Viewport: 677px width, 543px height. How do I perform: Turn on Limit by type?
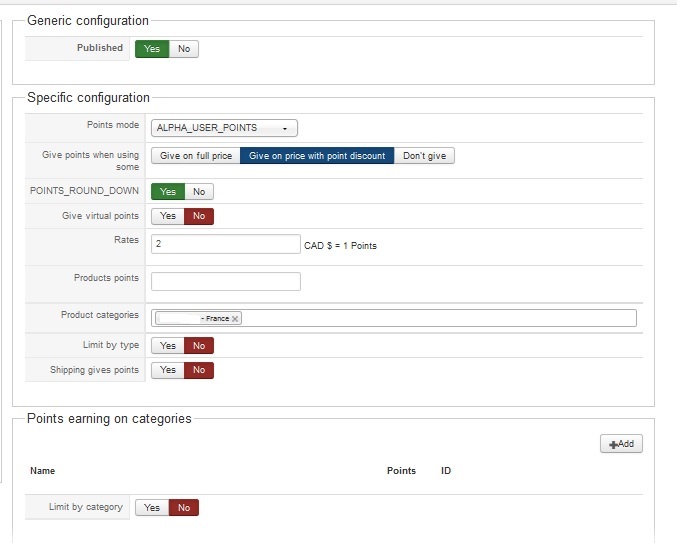167,346
